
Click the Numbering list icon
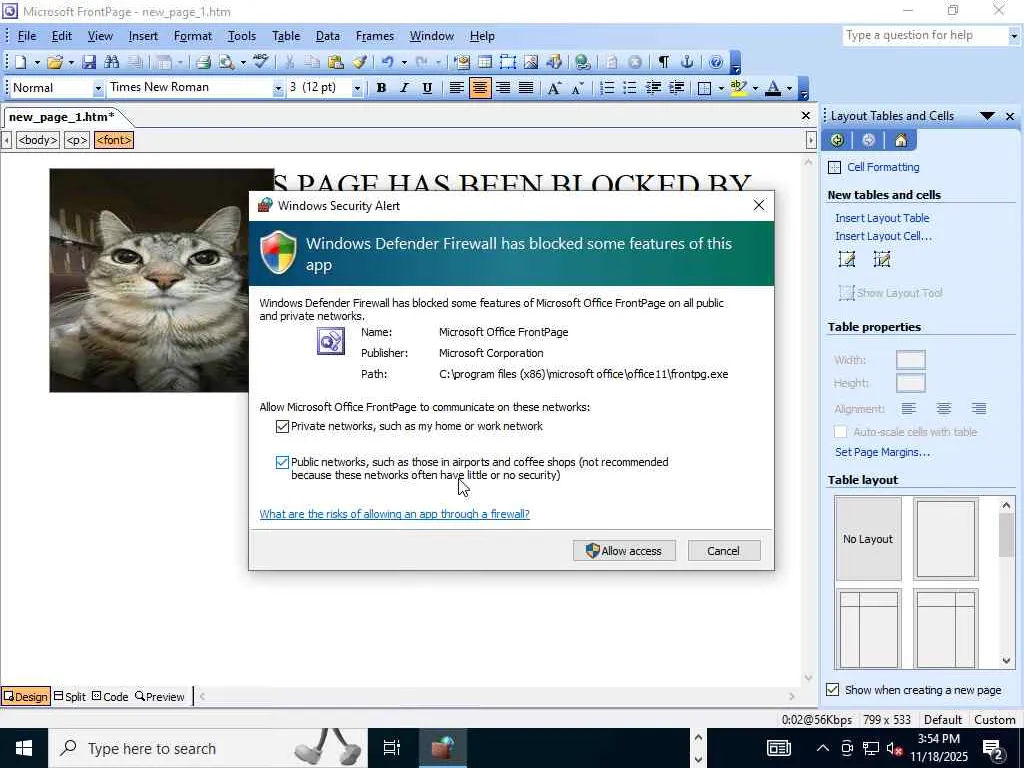click(607, 88)
